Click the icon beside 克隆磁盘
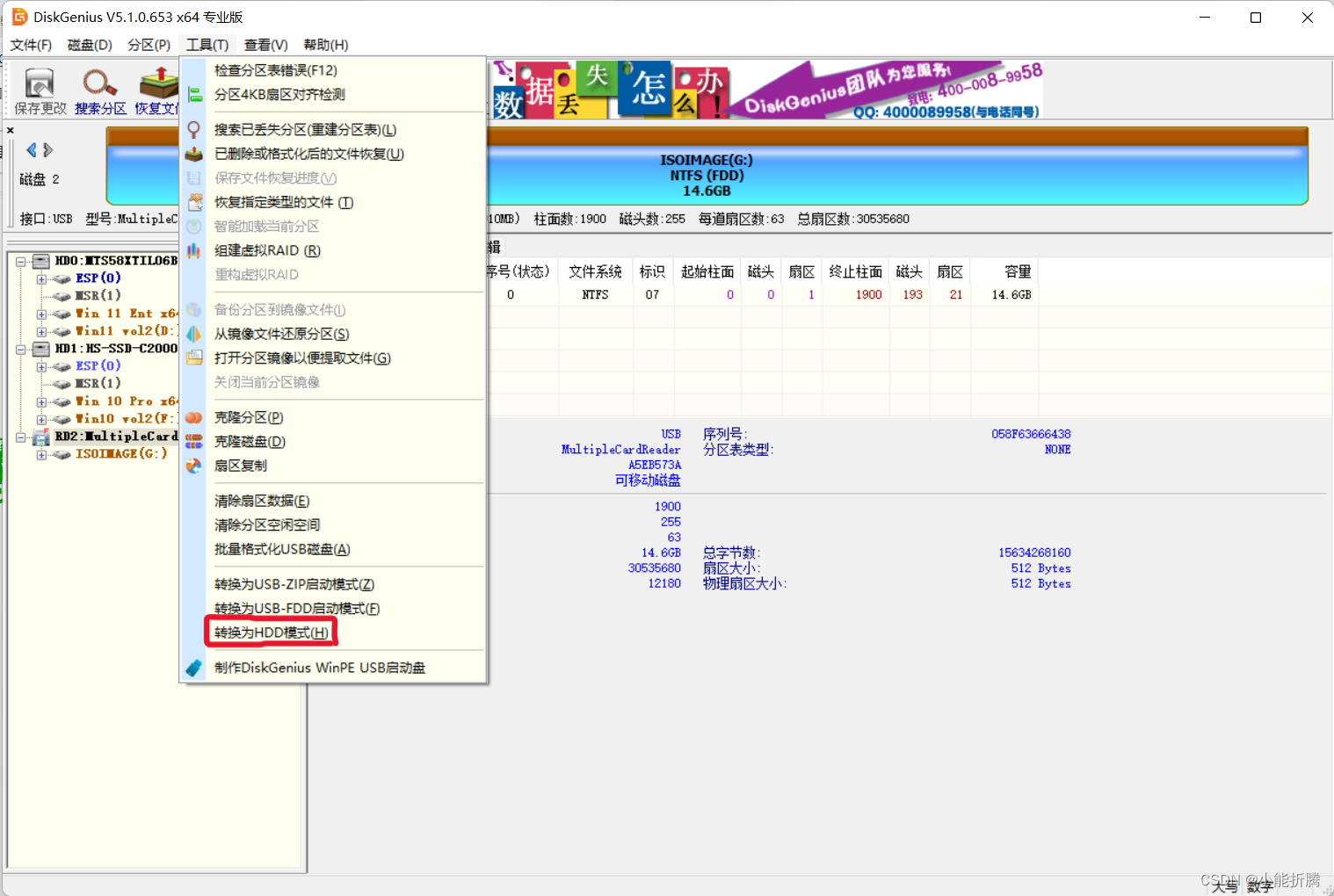This screenshot has height=896, width=1334. point(194,442)
